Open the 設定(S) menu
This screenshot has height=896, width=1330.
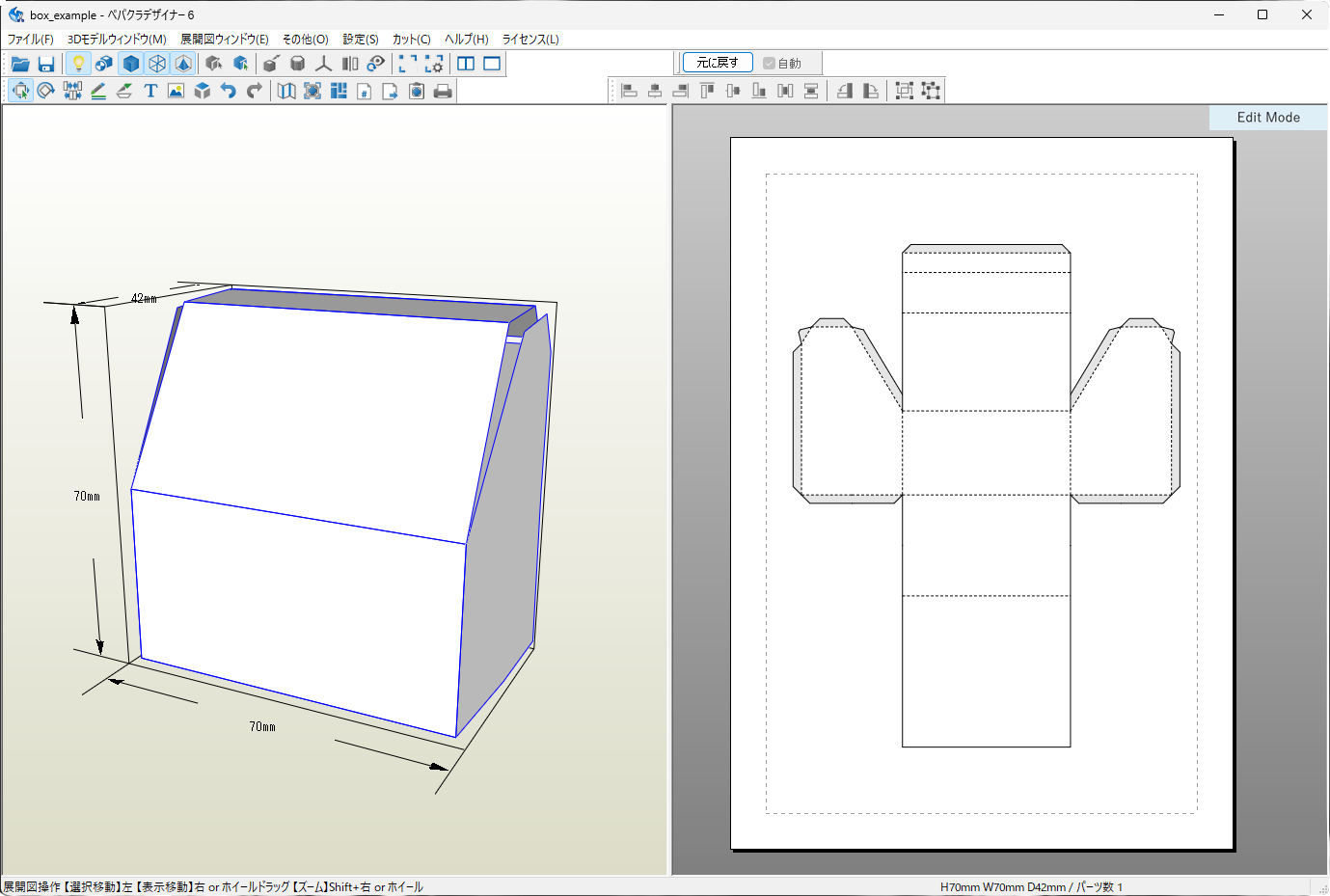click(x=361, y=40)
